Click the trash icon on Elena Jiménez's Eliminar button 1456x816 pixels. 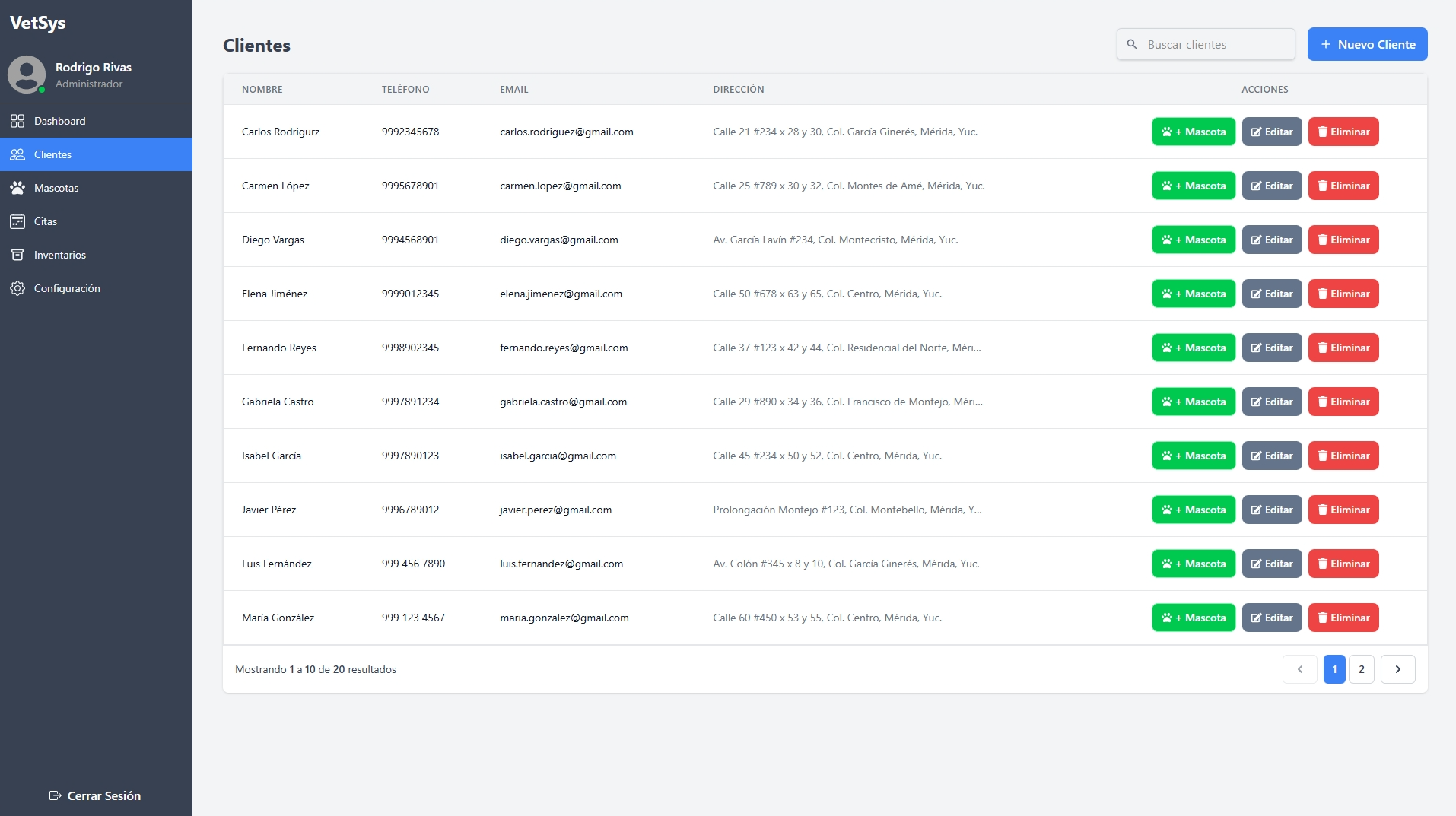(x=1323, y=294)
